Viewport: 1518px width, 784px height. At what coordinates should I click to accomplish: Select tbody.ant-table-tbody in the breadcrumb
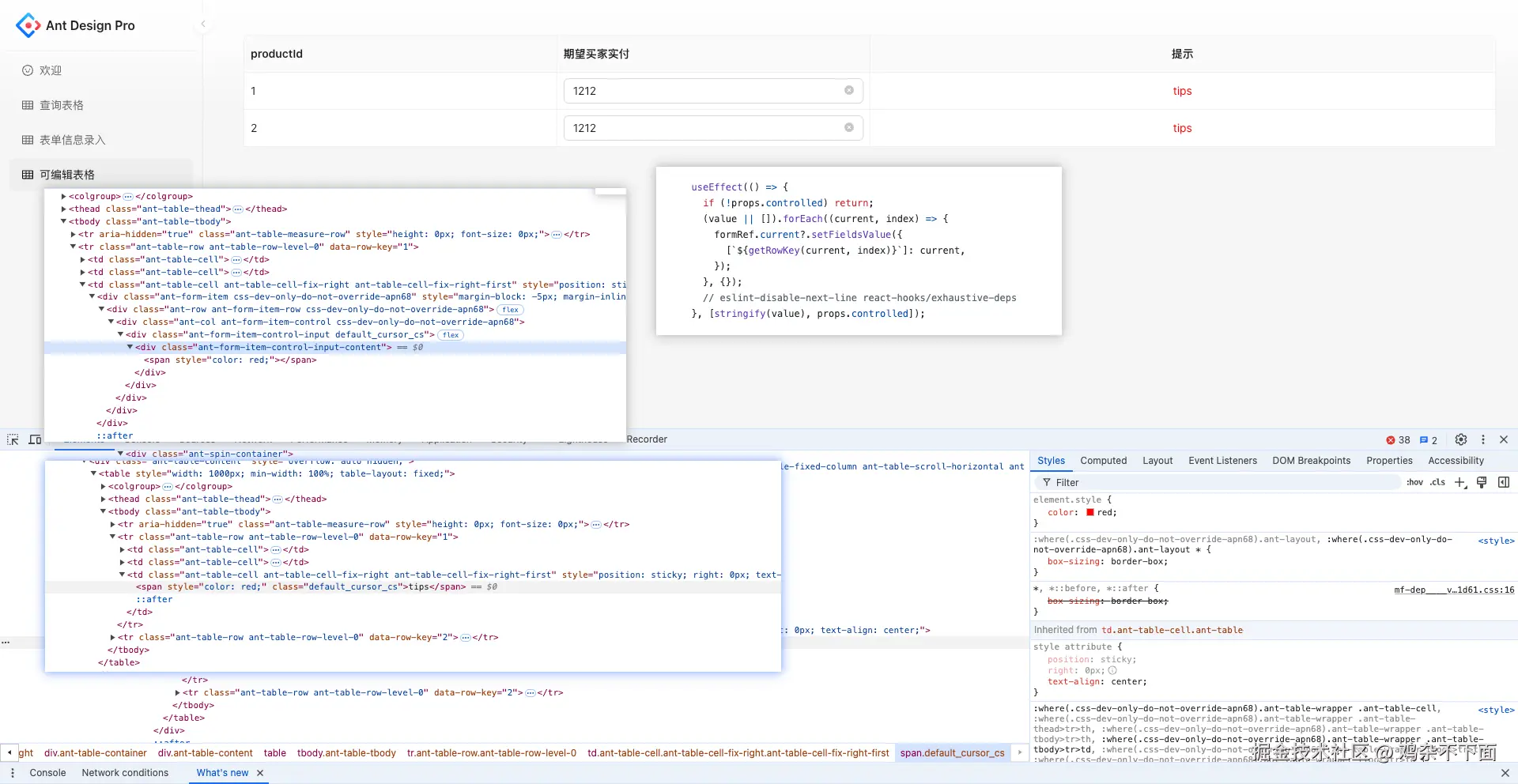click(x=346, y=753)
